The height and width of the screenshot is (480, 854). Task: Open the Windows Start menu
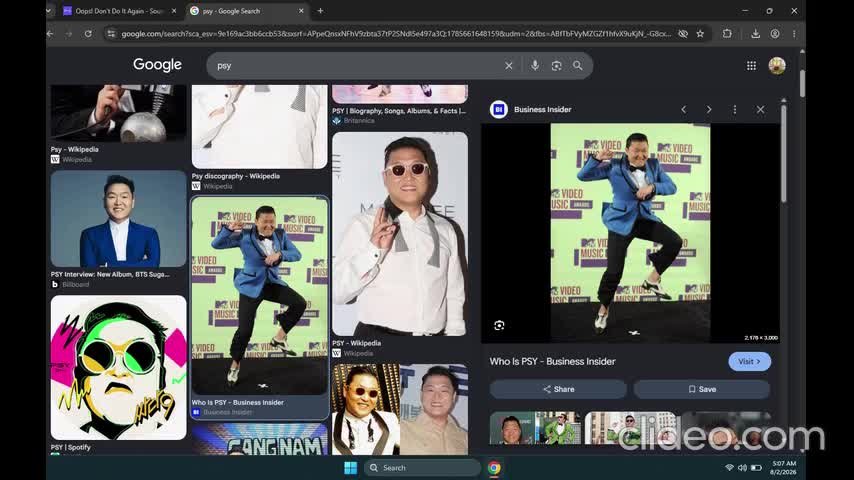pos(350,467)
